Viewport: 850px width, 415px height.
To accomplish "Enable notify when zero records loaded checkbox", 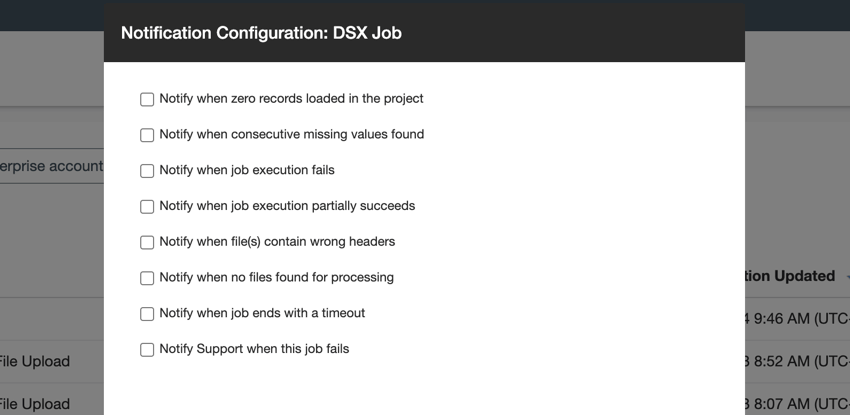I will 147,99.
